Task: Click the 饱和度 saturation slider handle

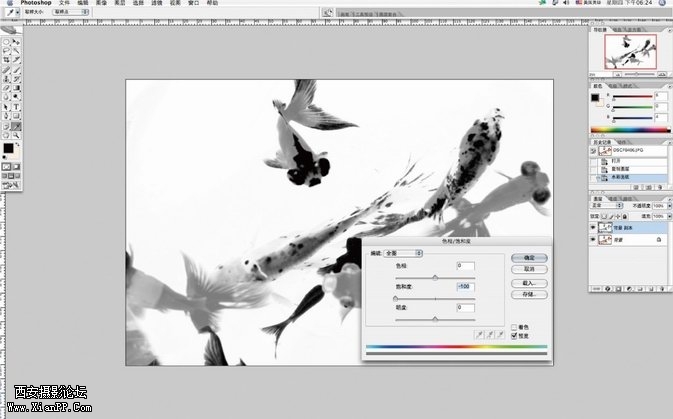Action: coord(395,298)
